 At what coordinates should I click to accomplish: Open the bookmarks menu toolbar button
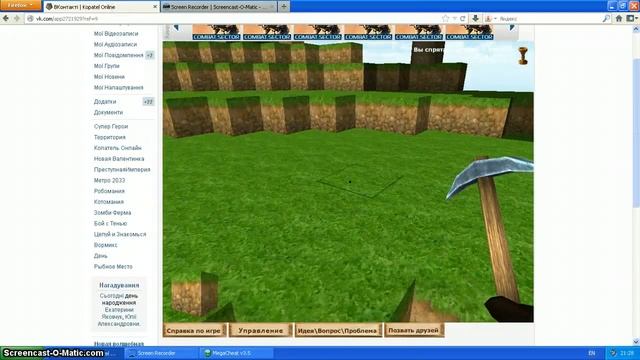(x=632, y=18)
